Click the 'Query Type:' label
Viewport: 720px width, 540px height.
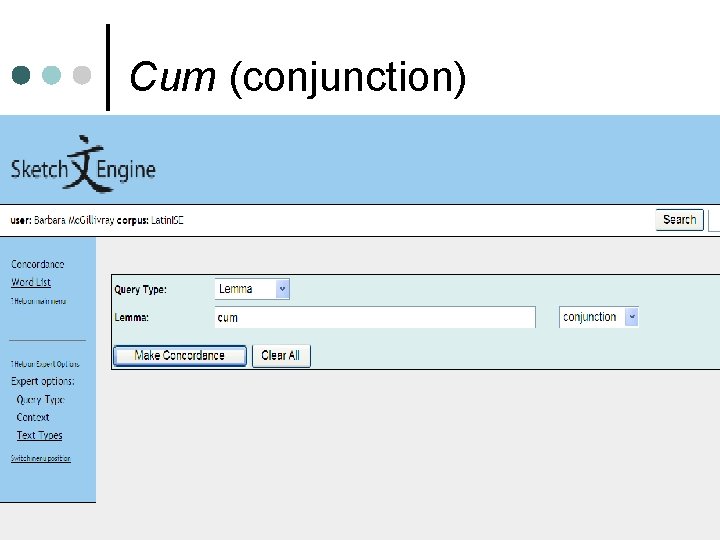click(x=141, y=290)
